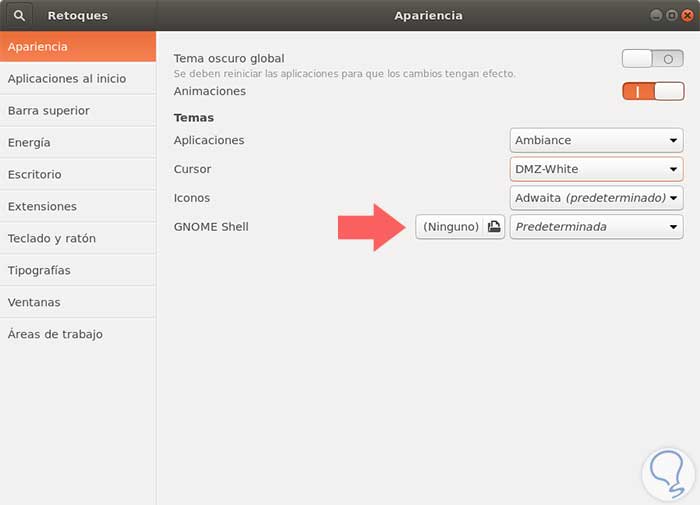Click the (Ninguno) shell theme chooser button
Viewport: 700px width, 505px height.
coord(451,227)
